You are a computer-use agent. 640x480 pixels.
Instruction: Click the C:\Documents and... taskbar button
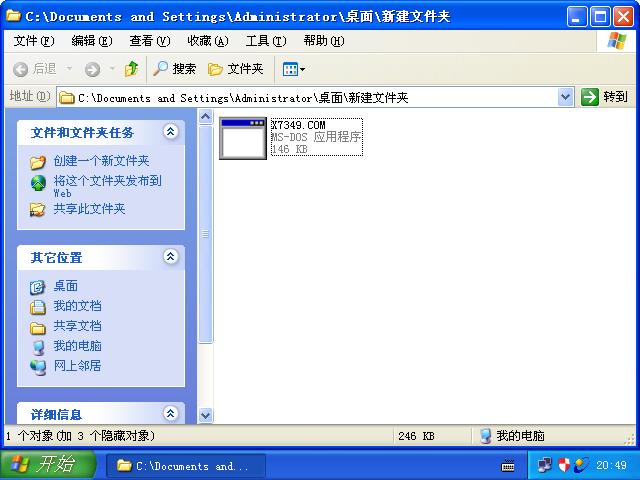pyautogui.click(x=186, y=466)
